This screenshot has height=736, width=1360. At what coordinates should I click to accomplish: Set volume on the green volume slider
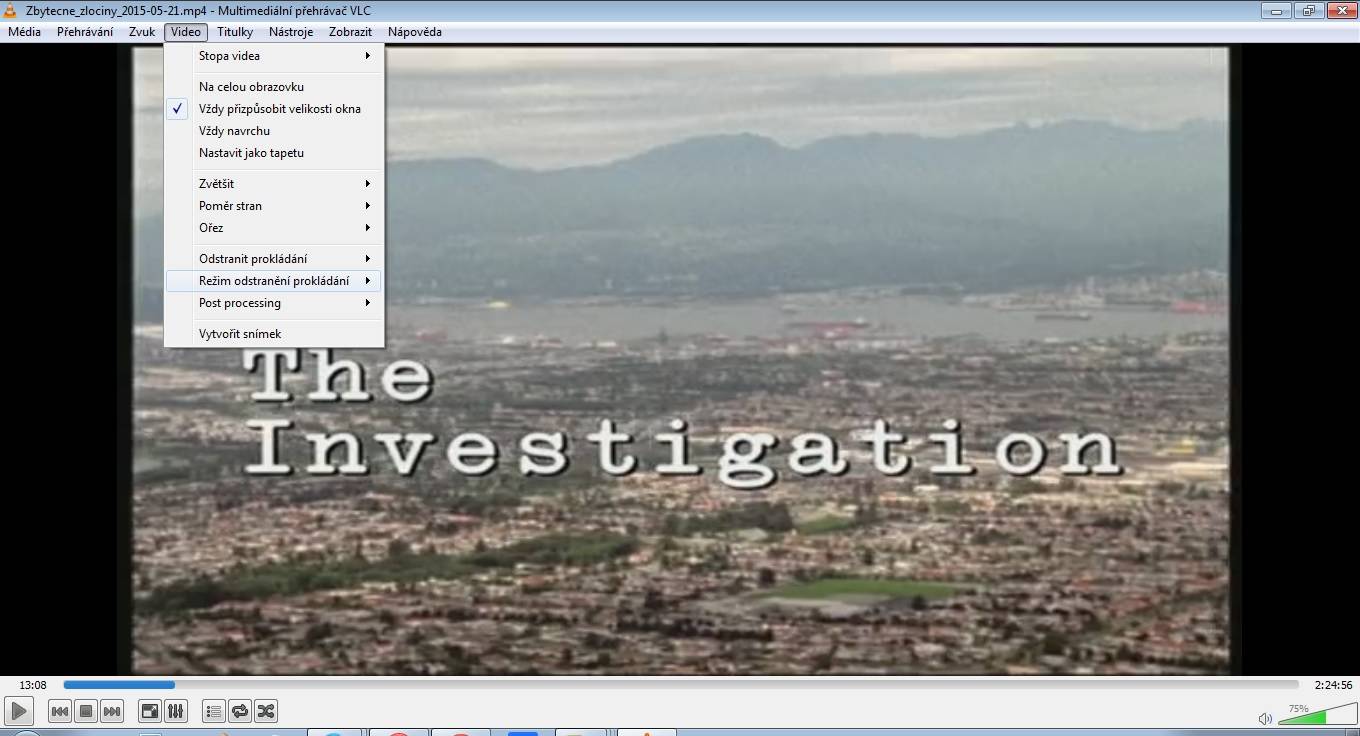[1316, 714]
